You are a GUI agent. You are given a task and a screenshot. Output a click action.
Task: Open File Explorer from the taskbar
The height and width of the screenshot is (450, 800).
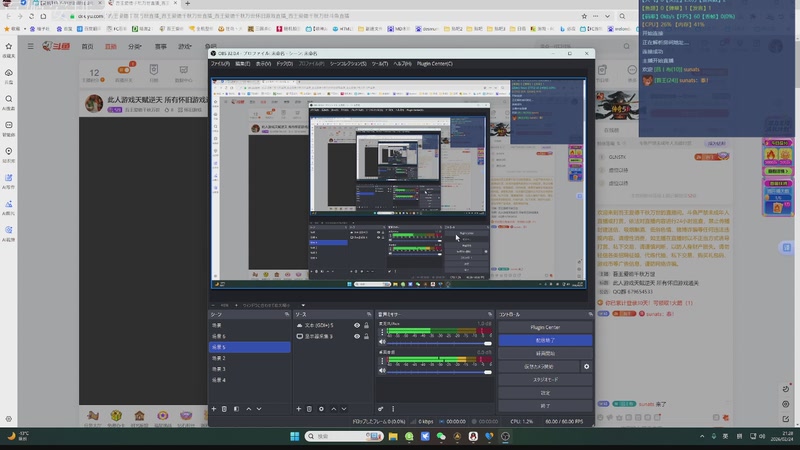[x=393, y=436]
